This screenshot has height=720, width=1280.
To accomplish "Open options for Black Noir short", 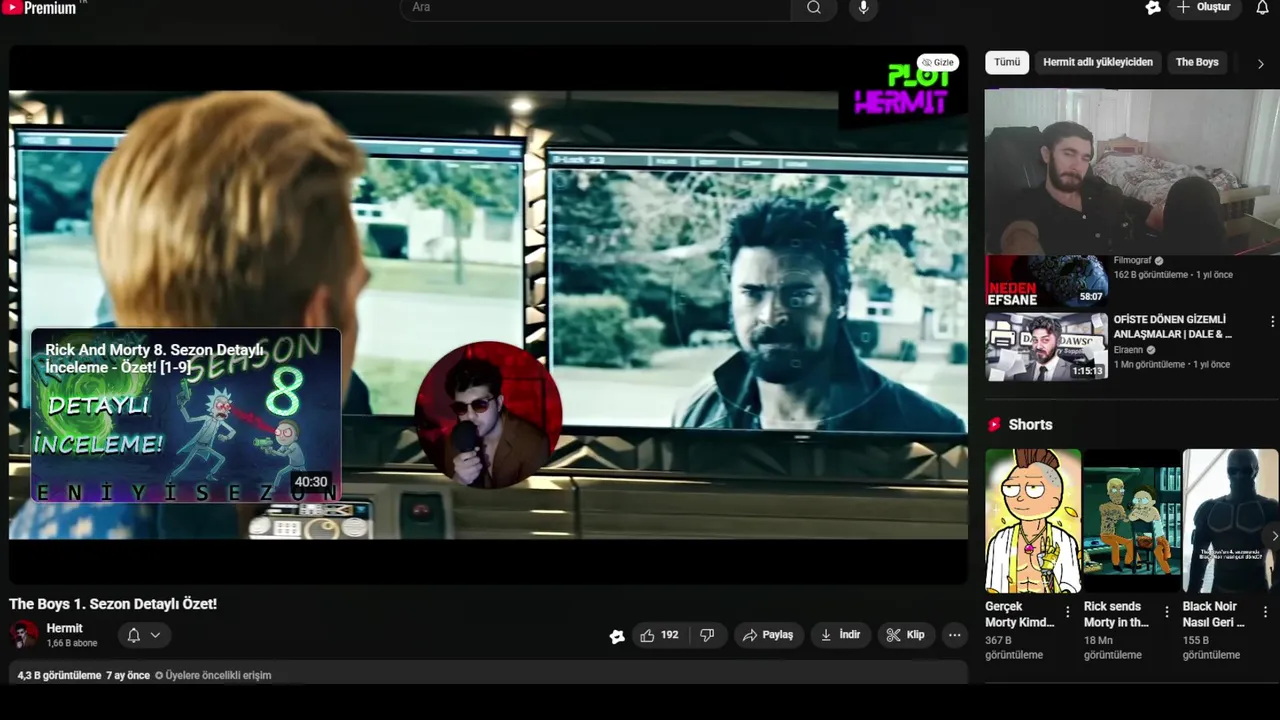I will point(1265,612).
